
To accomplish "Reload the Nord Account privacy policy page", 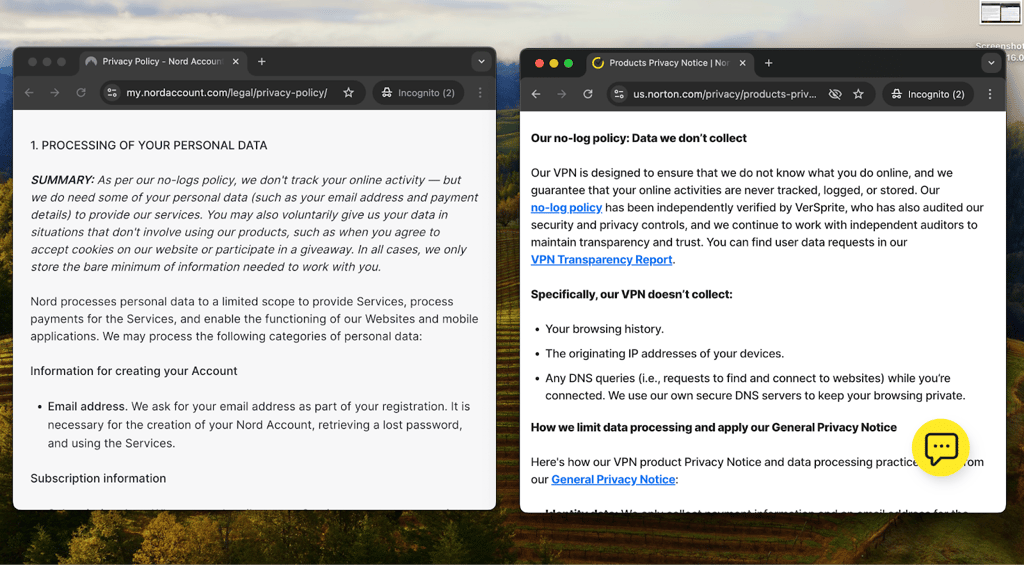I will [81, 93].
